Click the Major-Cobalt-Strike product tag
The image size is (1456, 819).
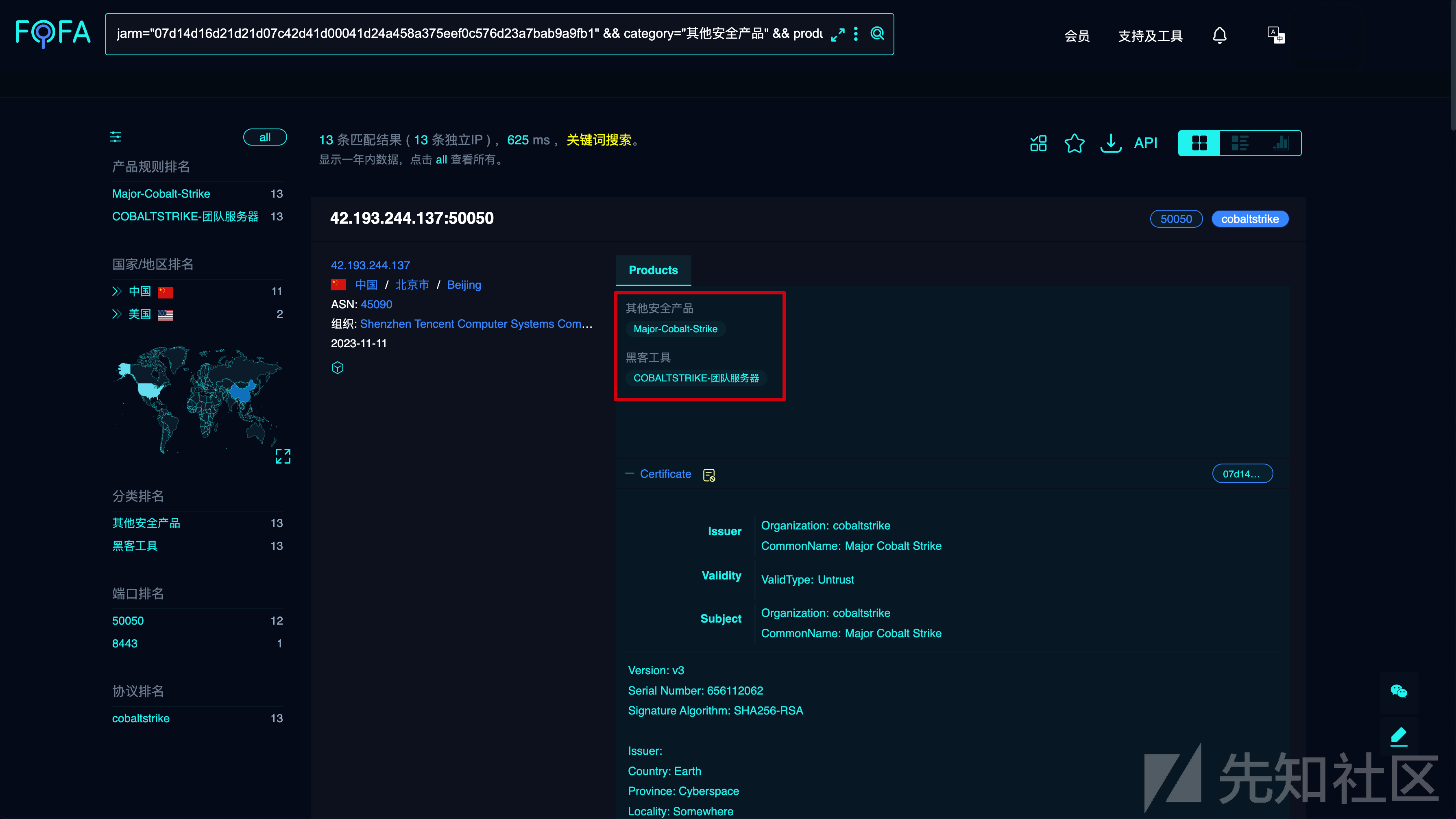(676, 329)
